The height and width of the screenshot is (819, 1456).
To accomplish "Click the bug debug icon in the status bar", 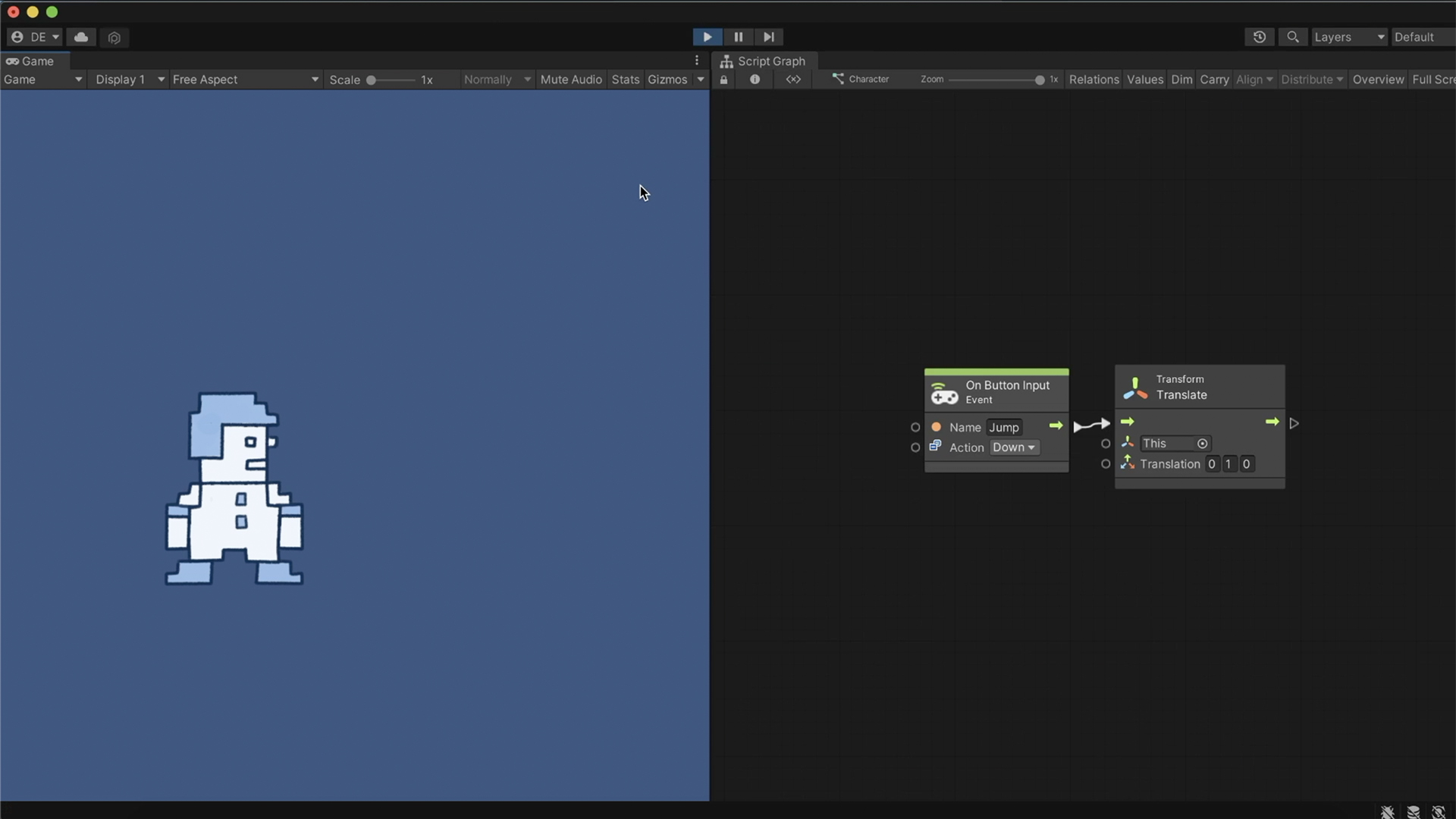I will (x=1387, y=811).
